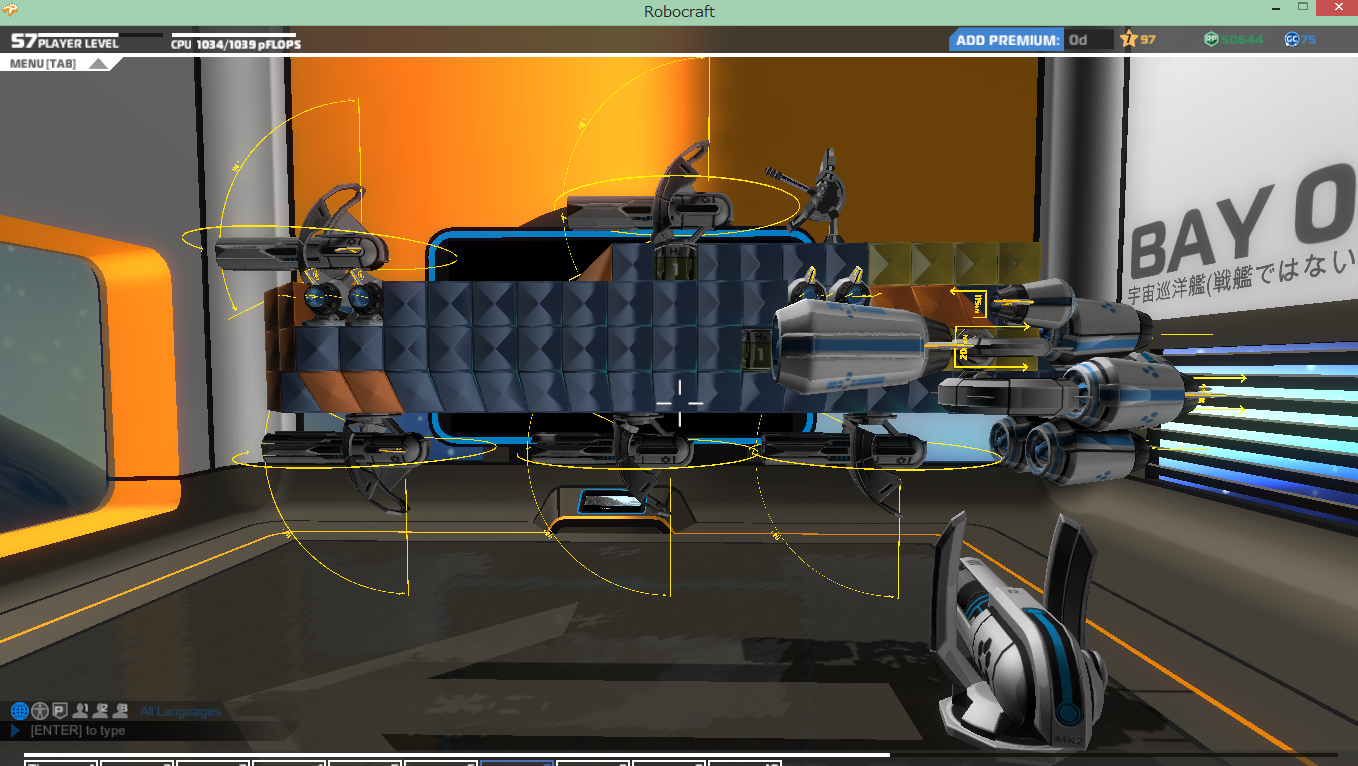The height and width of the screenshot is (766, 1358).
Task: Click the 57 PLAYER LEVEL label
Action: coord(64,42)
